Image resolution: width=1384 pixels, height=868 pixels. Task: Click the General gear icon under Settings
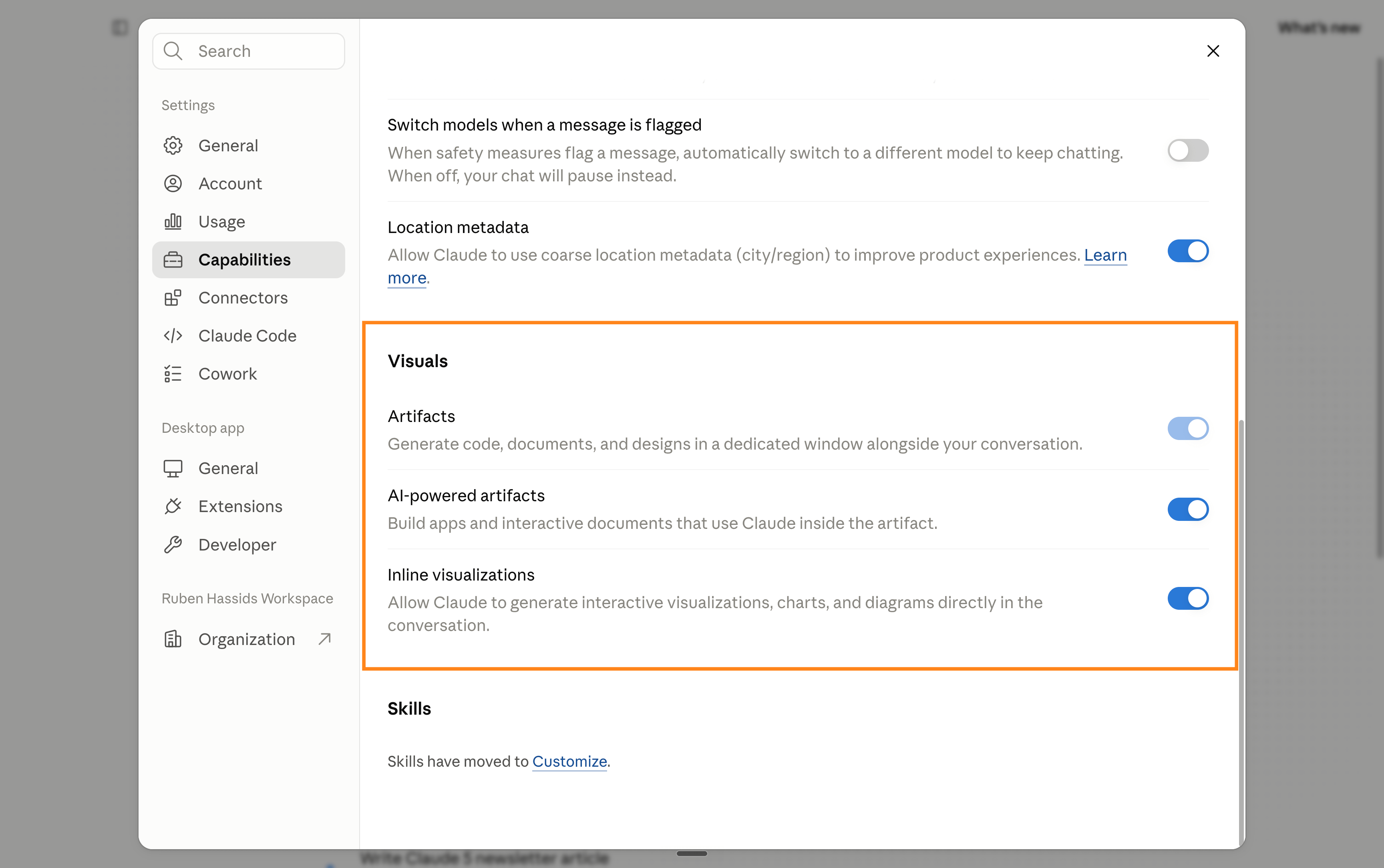coord(173,146)
